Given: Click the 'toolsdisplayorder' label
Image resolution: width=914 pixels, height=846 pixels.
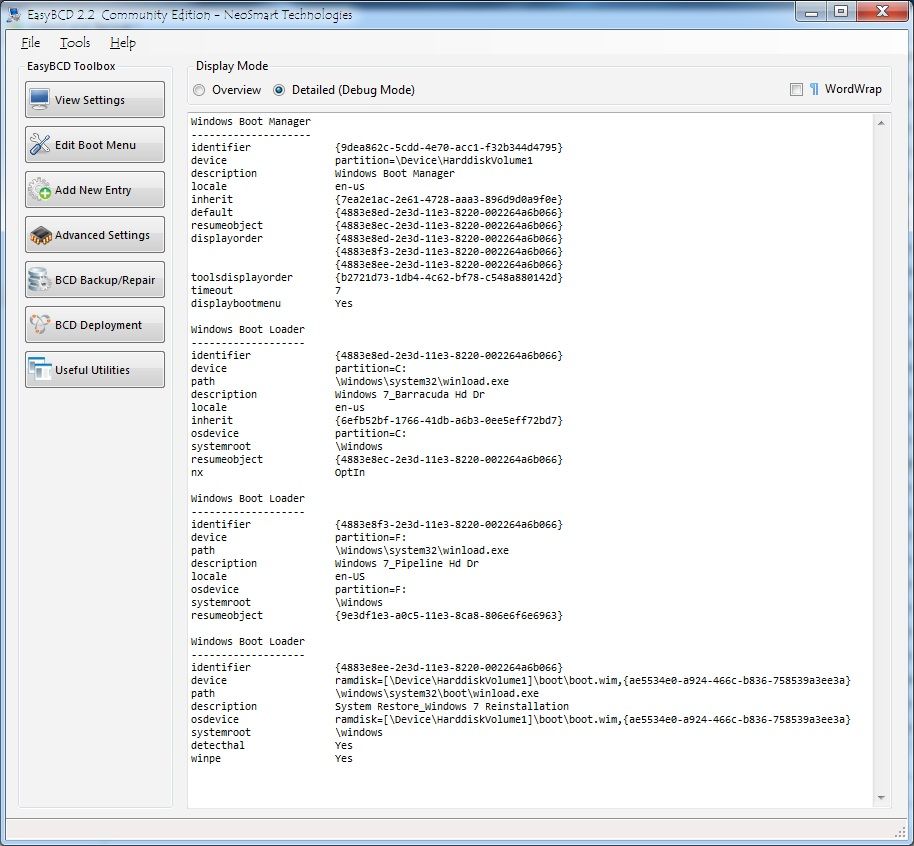Looking at the screenshot, I should coord(242,278).
